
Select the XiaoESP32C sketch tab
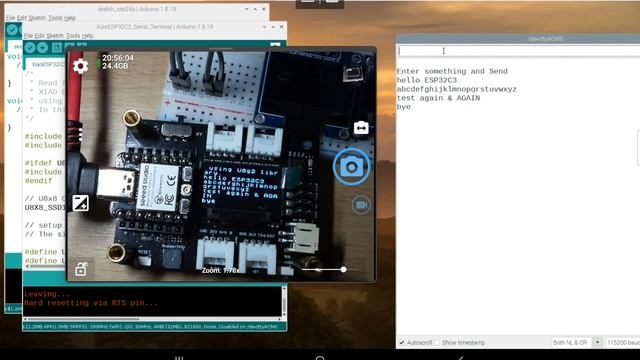(x=46, y=64)
